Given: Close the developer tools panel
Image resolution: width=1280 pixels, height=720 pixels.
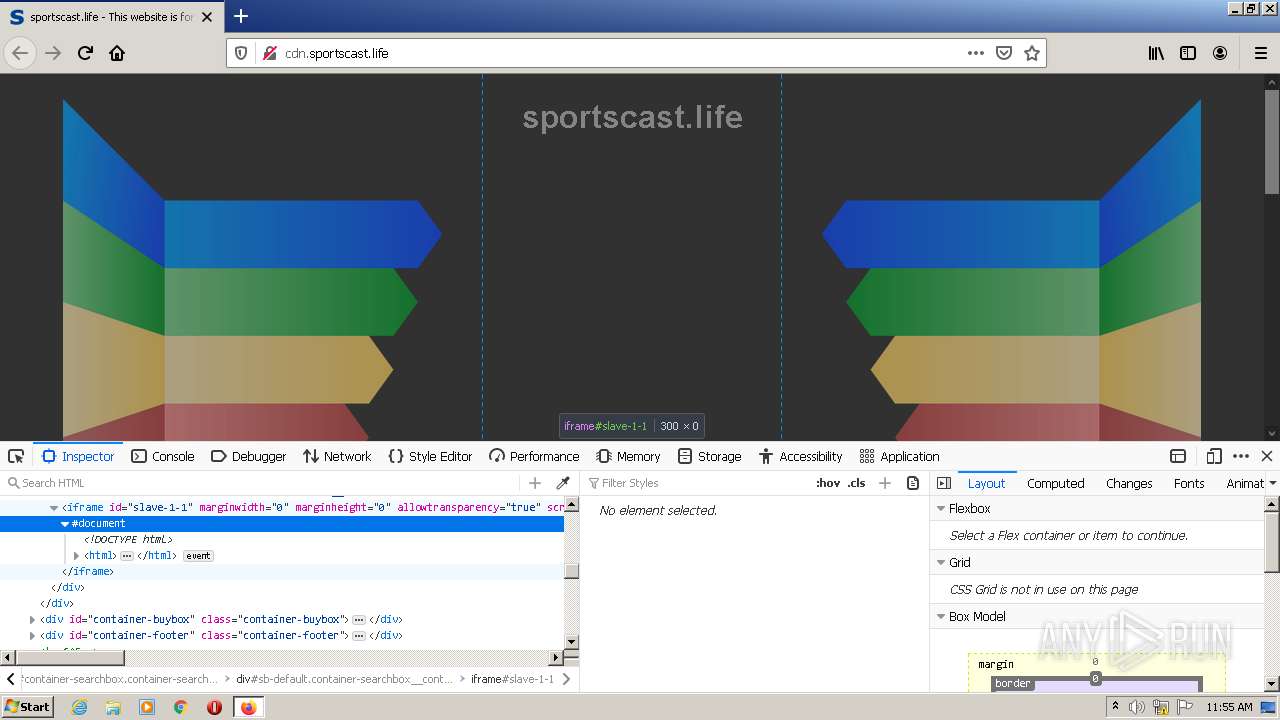Looking at the screenshot, I should [x=1267, y=456].
